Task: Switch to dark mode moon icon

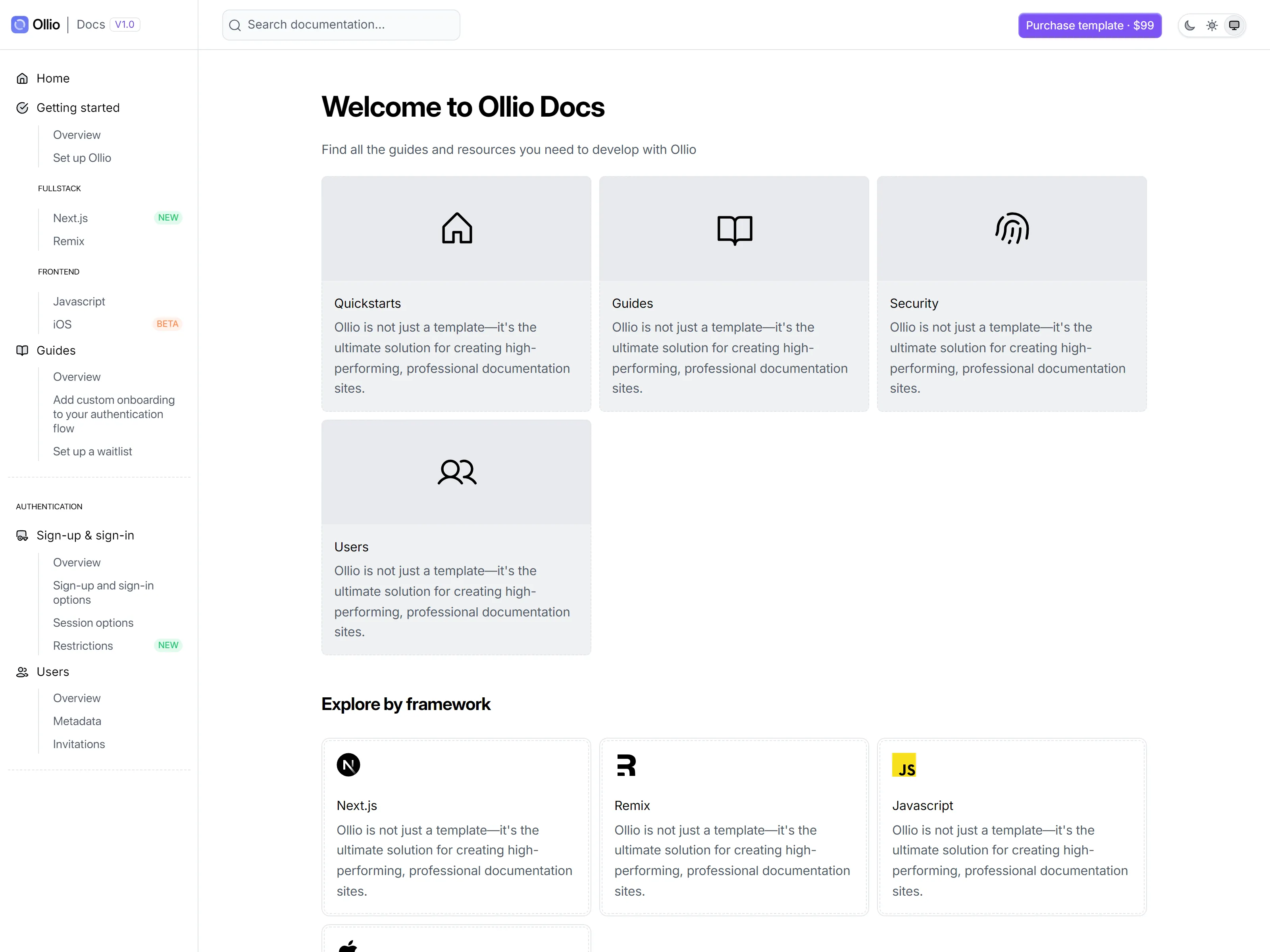Action: [x=1189, y=25]
